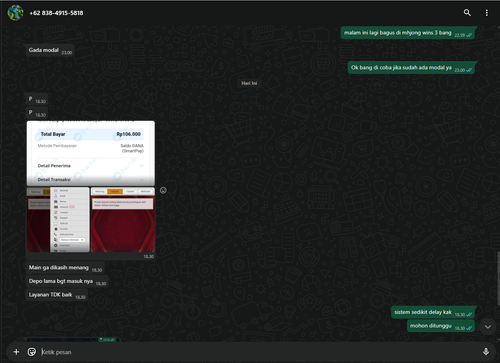Click the "mohon ditunggu" message
The width and height of the screenshot is (500, 363).
(x=441, y=326)
